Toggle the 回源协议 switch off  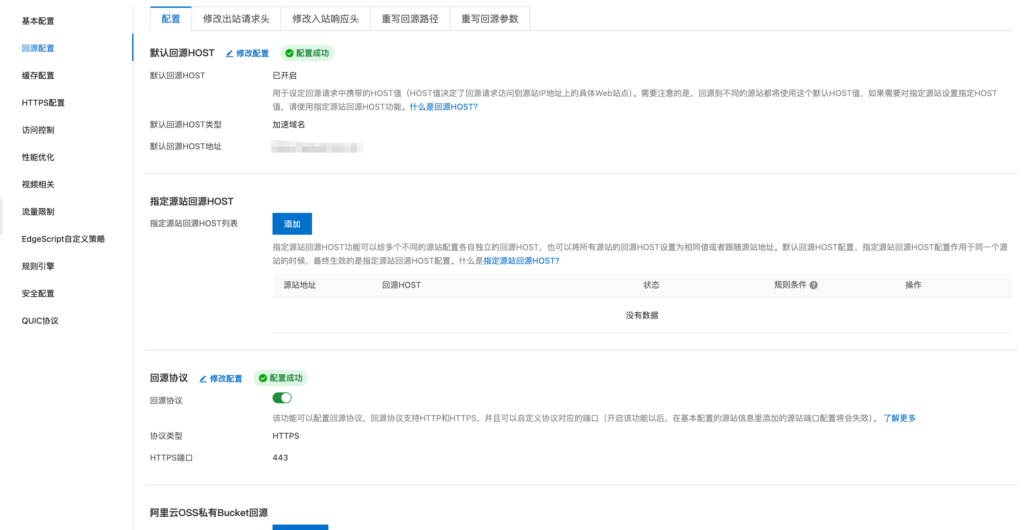(x=282, y=398)
